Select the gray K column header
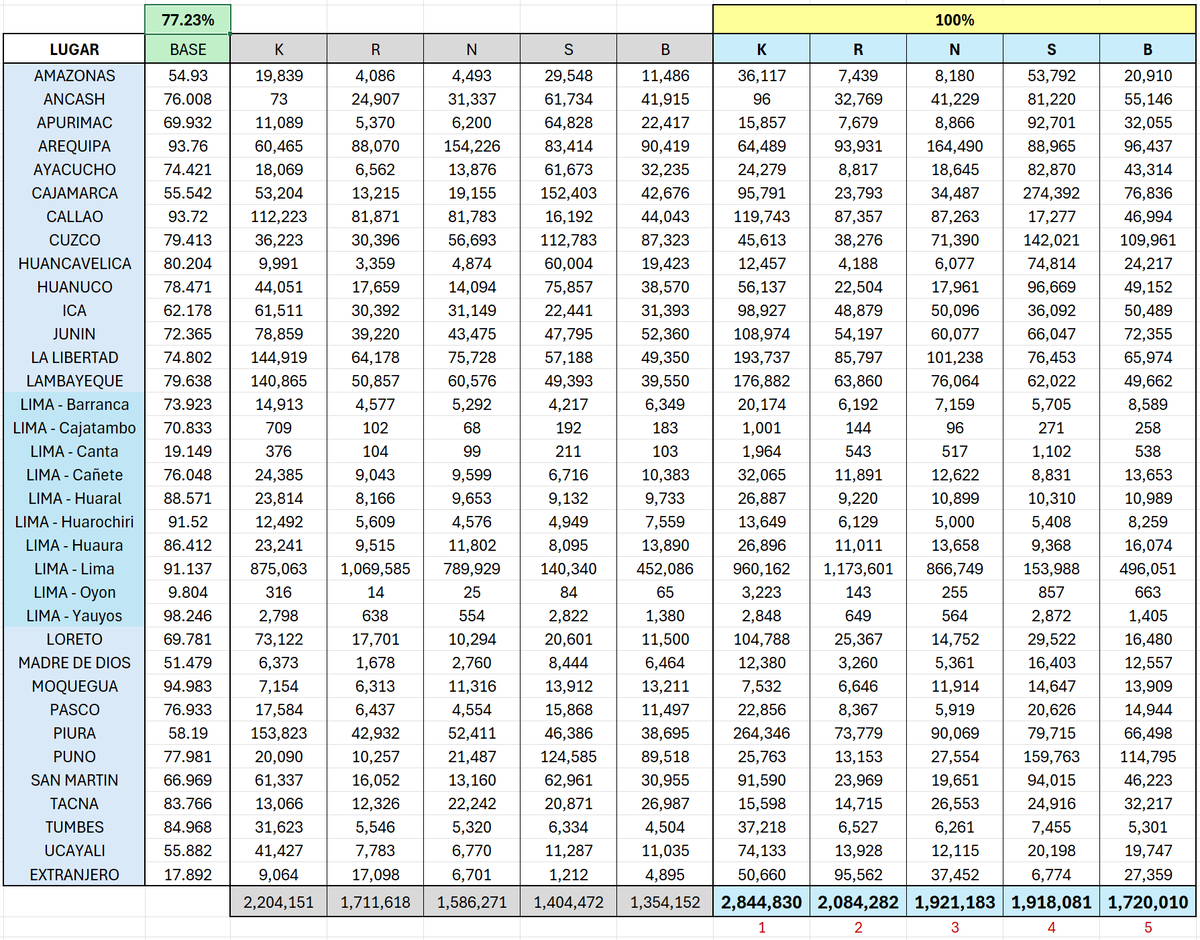 point(278,49)
